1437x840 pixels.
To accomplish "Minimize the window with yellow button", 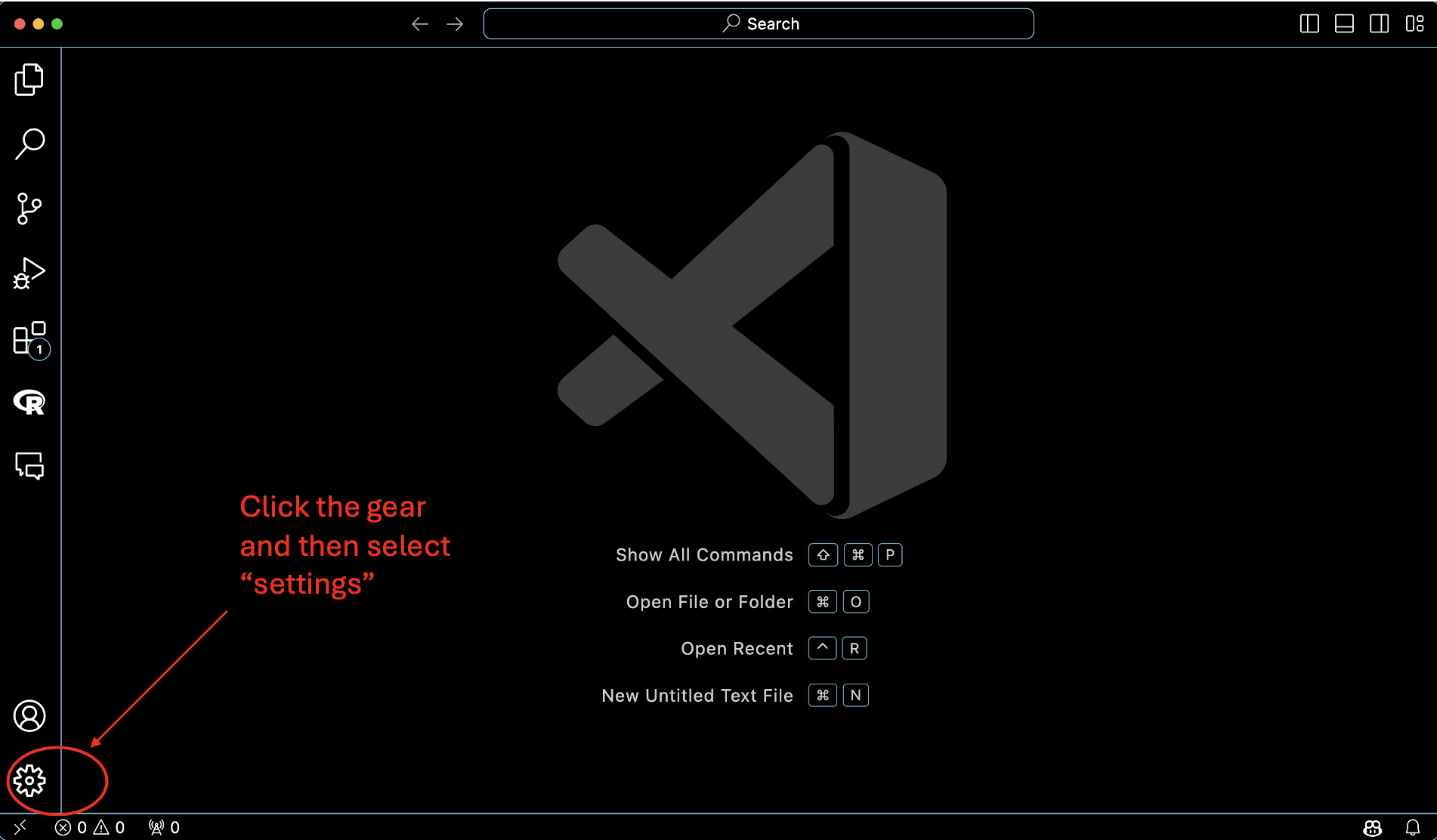I will click(x=38, y=23).
